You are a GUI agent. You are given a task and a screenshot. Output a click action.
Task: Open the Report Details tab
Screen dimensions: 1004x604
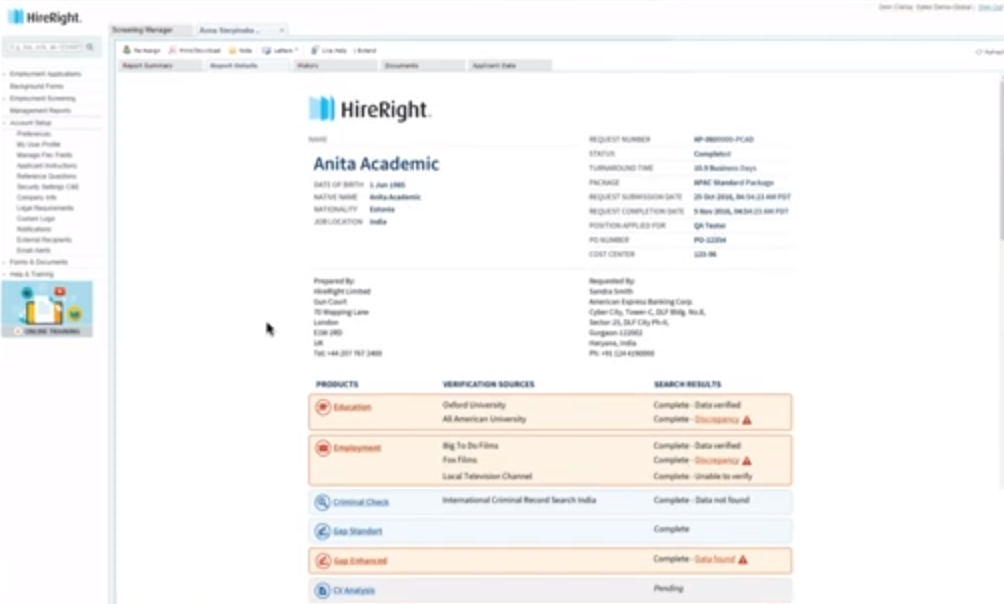point(247,65)
